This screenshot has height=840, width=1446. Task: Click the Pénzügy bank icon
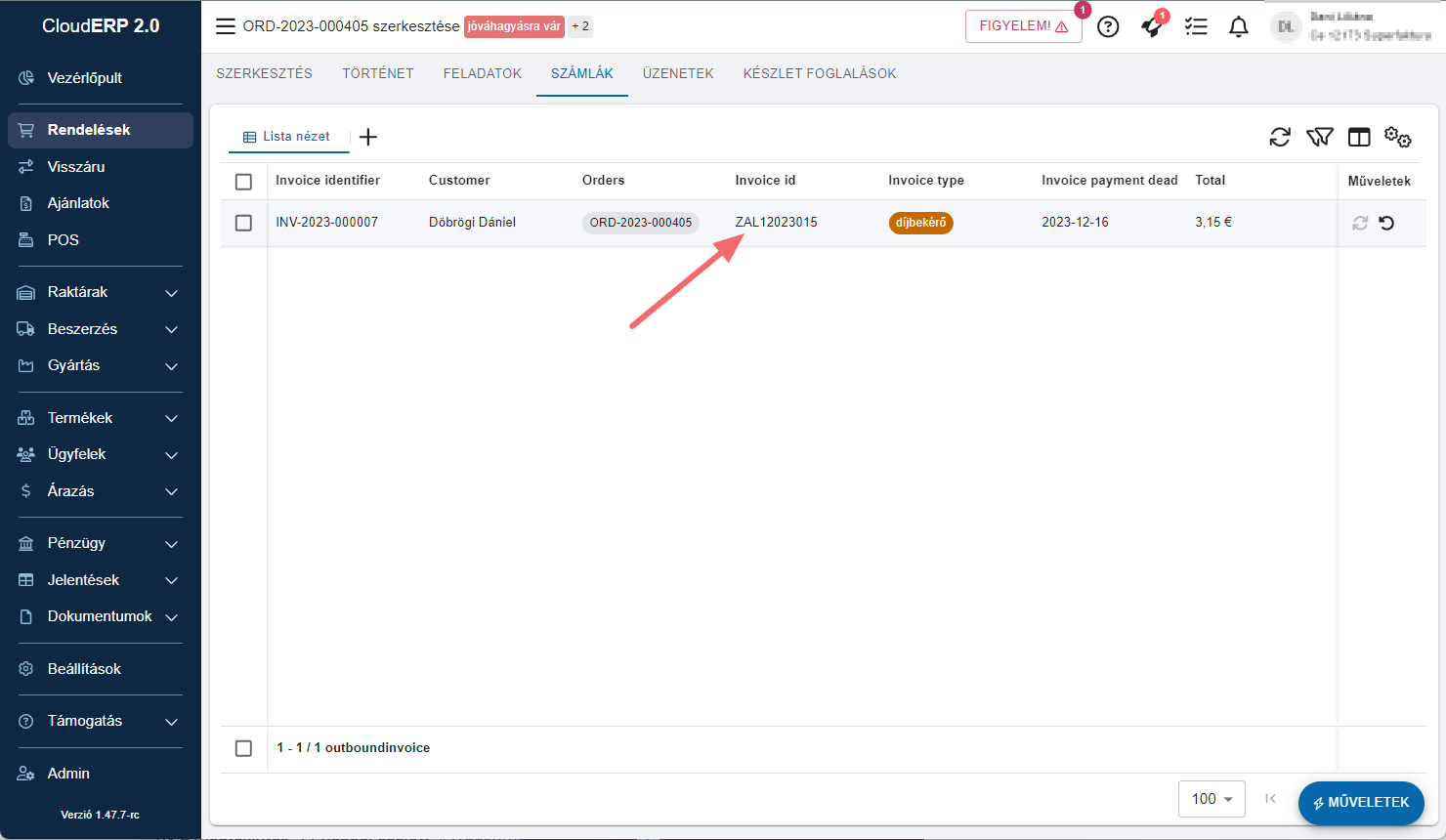click(26, 543)
